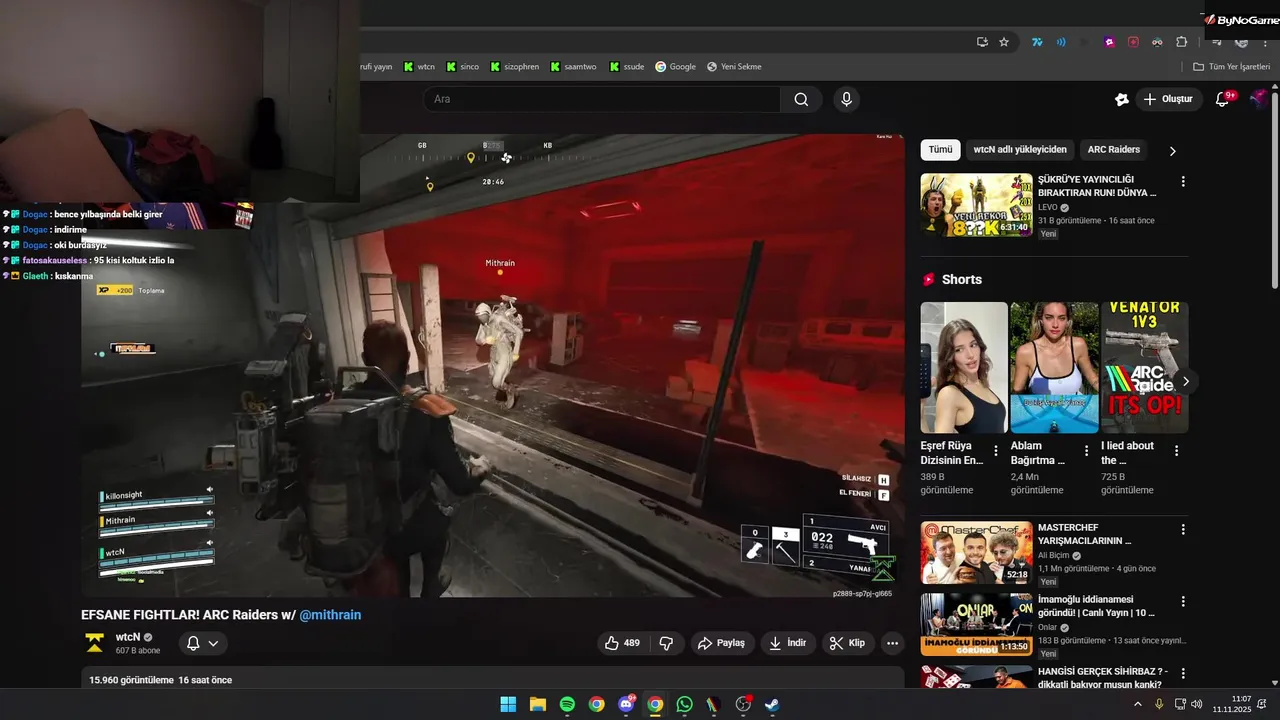The width and height of the screenshot is (1280, 720).
Task: Select the ARC Raiders filter chip
Action: [x=1114, y=150]
